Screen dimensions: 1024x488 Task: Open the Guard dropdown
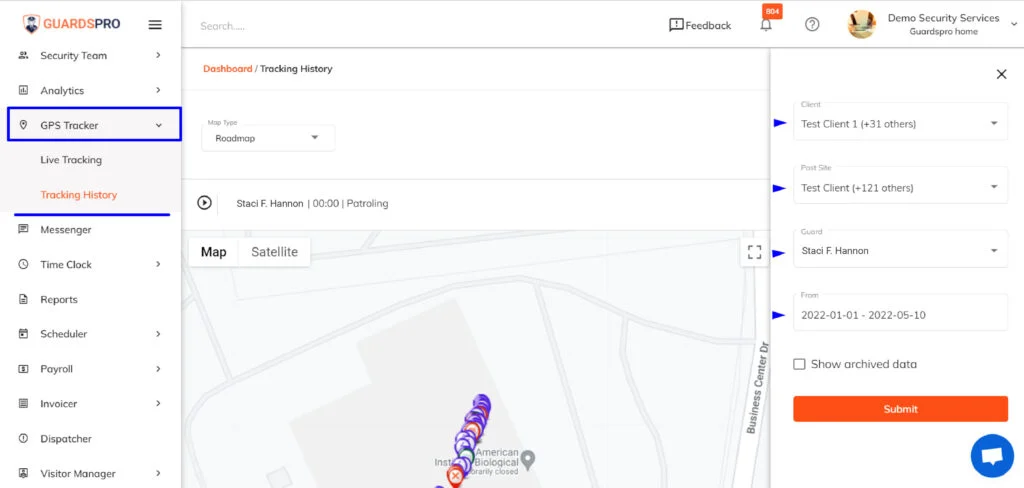[901, 248]
